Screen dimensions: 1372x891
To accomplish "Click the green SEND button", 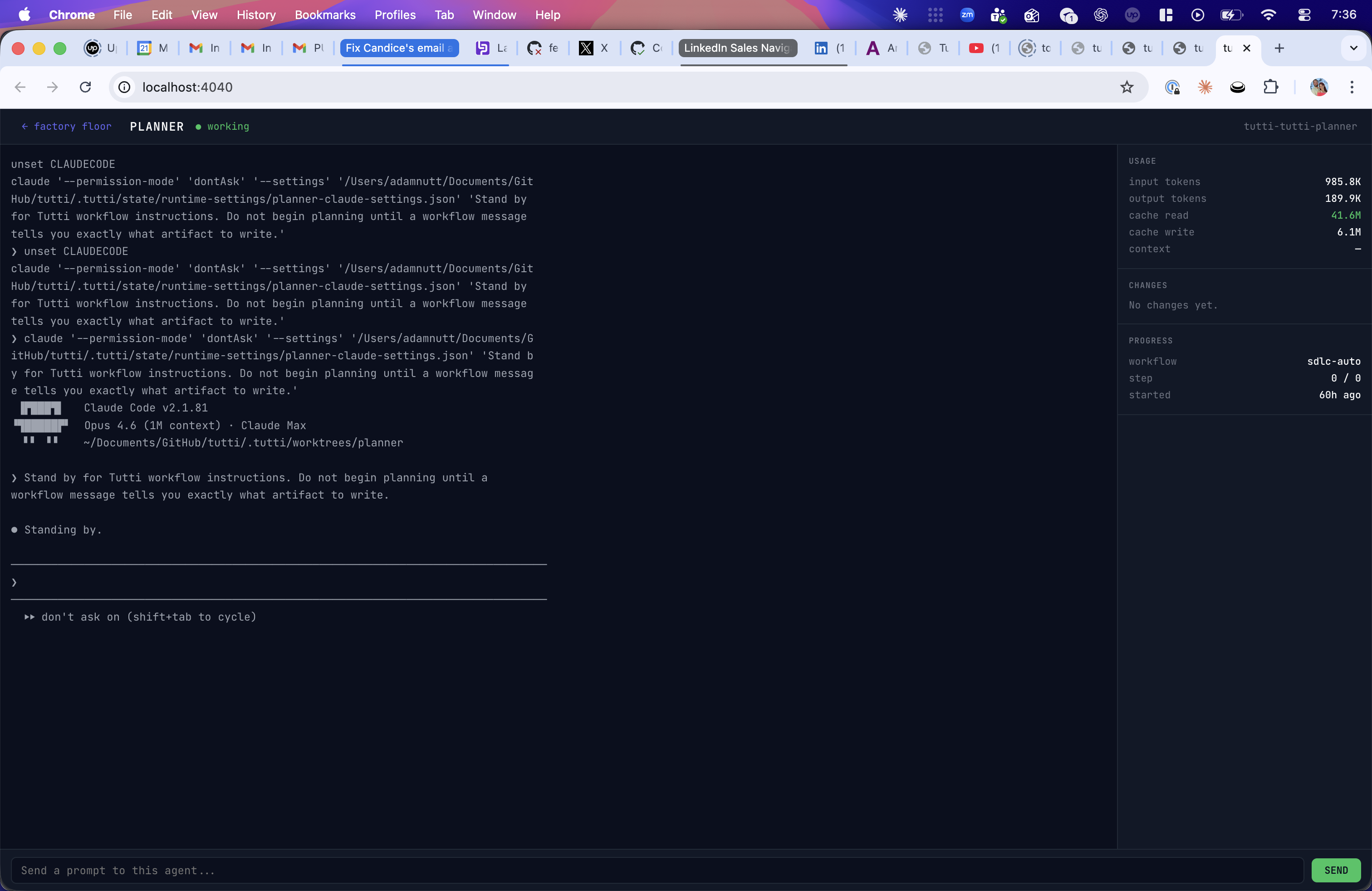I will [x=1336, y=870].
